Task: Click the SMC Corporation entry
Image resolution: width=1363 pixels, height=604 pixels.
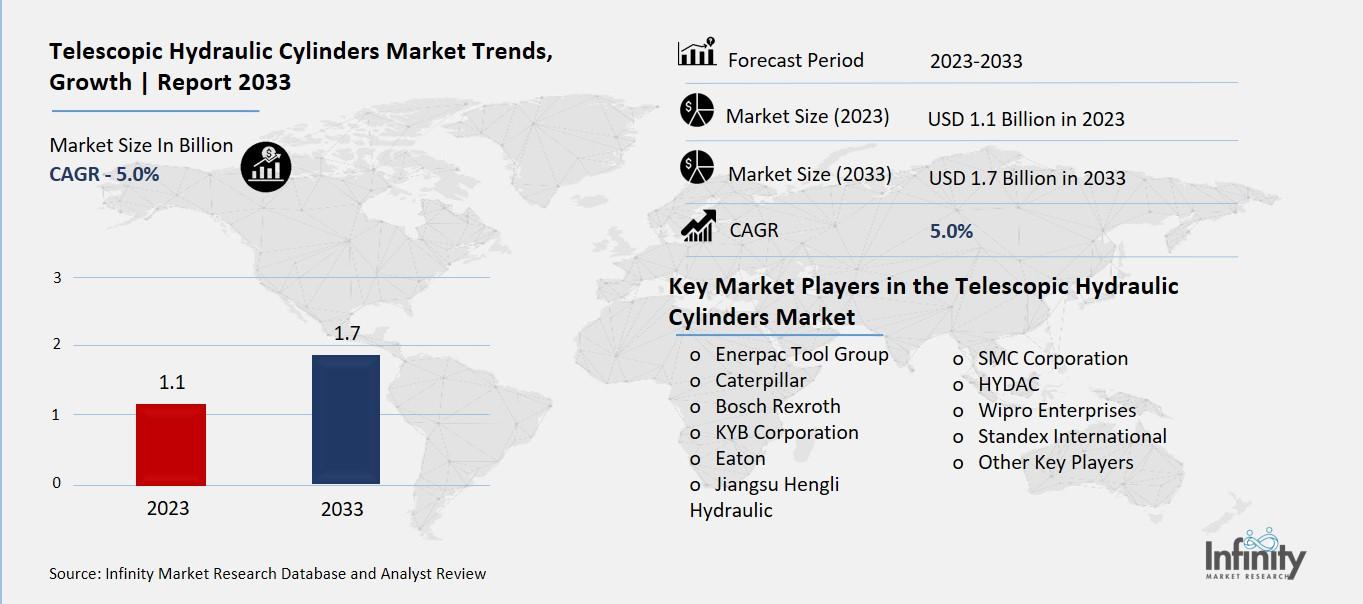Action: [x=1052, y=358]
